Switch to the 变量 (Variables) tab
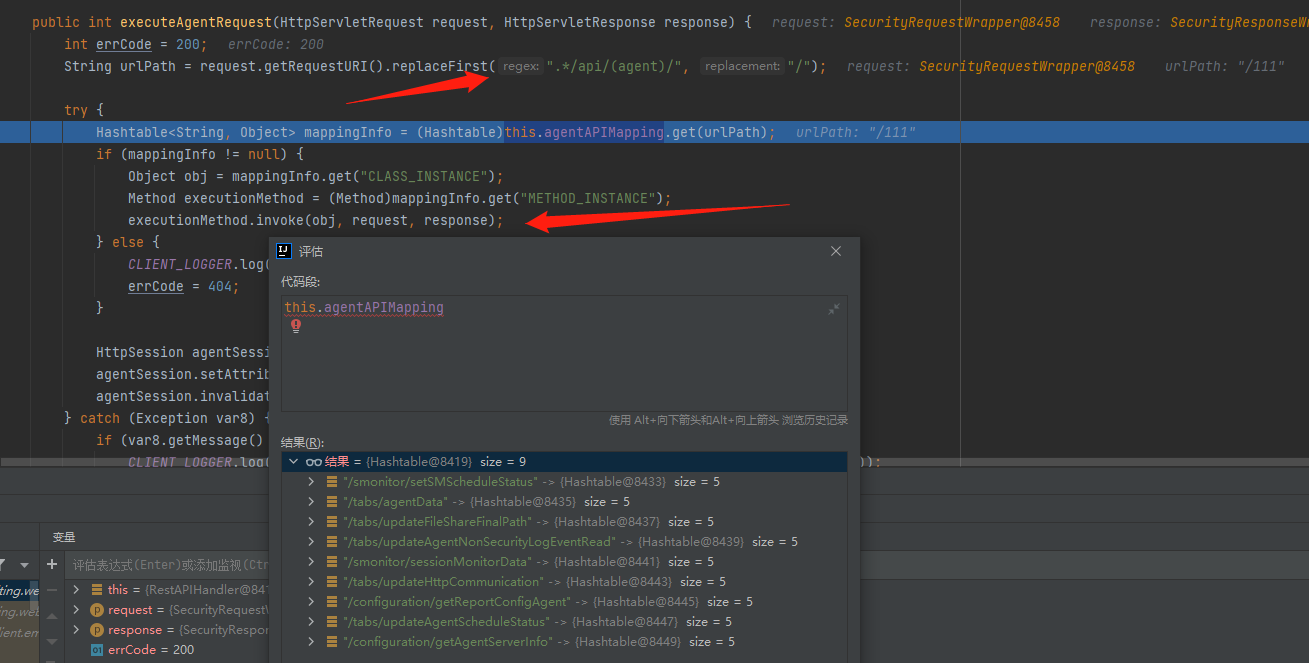 coord(64,537)
